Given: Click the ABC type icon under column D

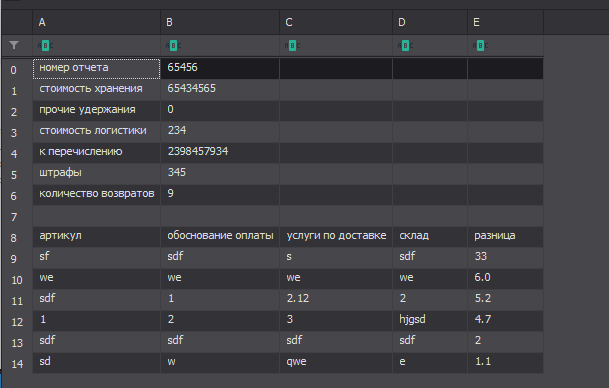Looking at the screenshot, I should click(x=405, y=46).
